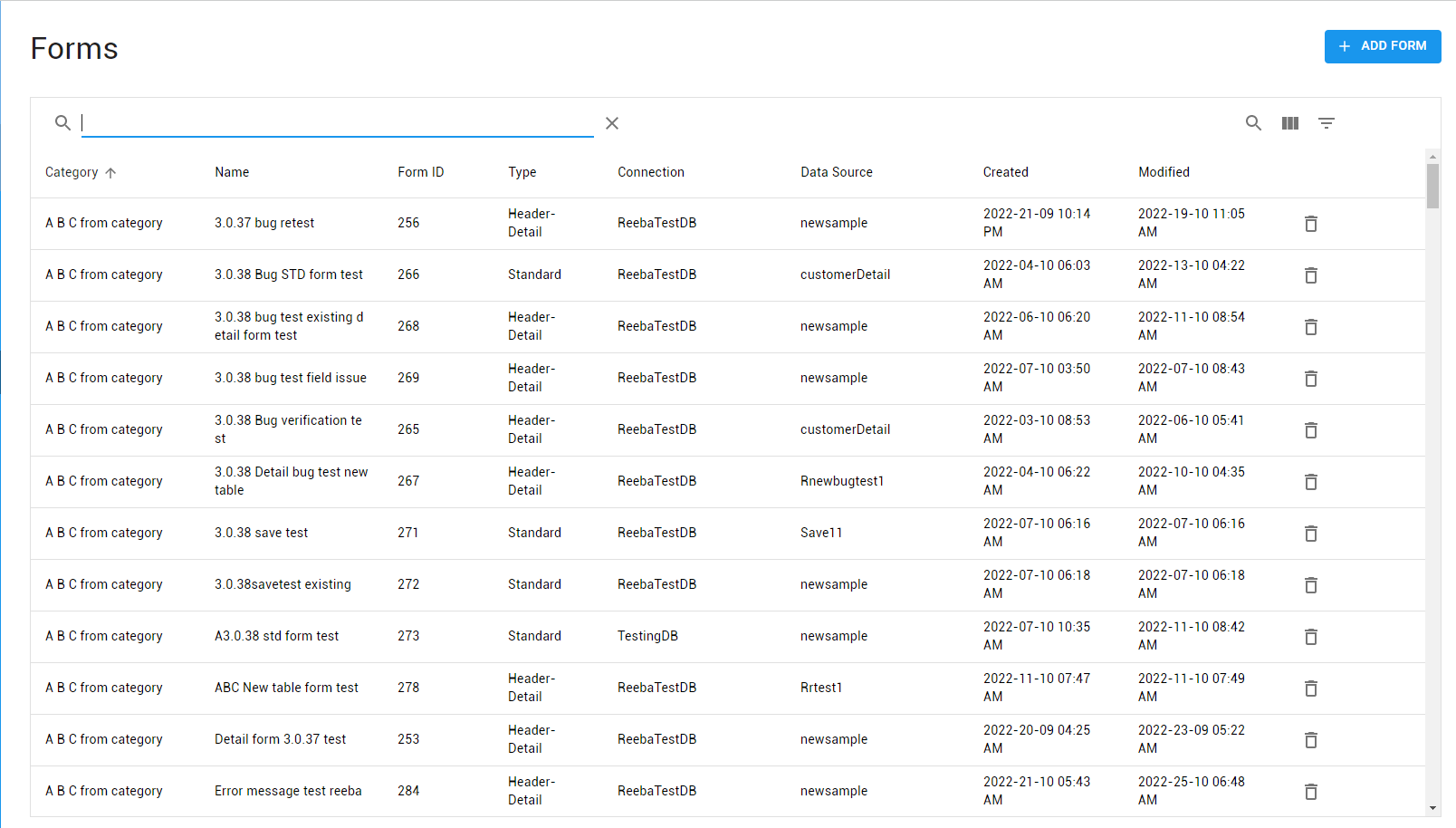Open the view columns icon
The width and height of the screenshot is (1456, 828).
pos(1290,123)
